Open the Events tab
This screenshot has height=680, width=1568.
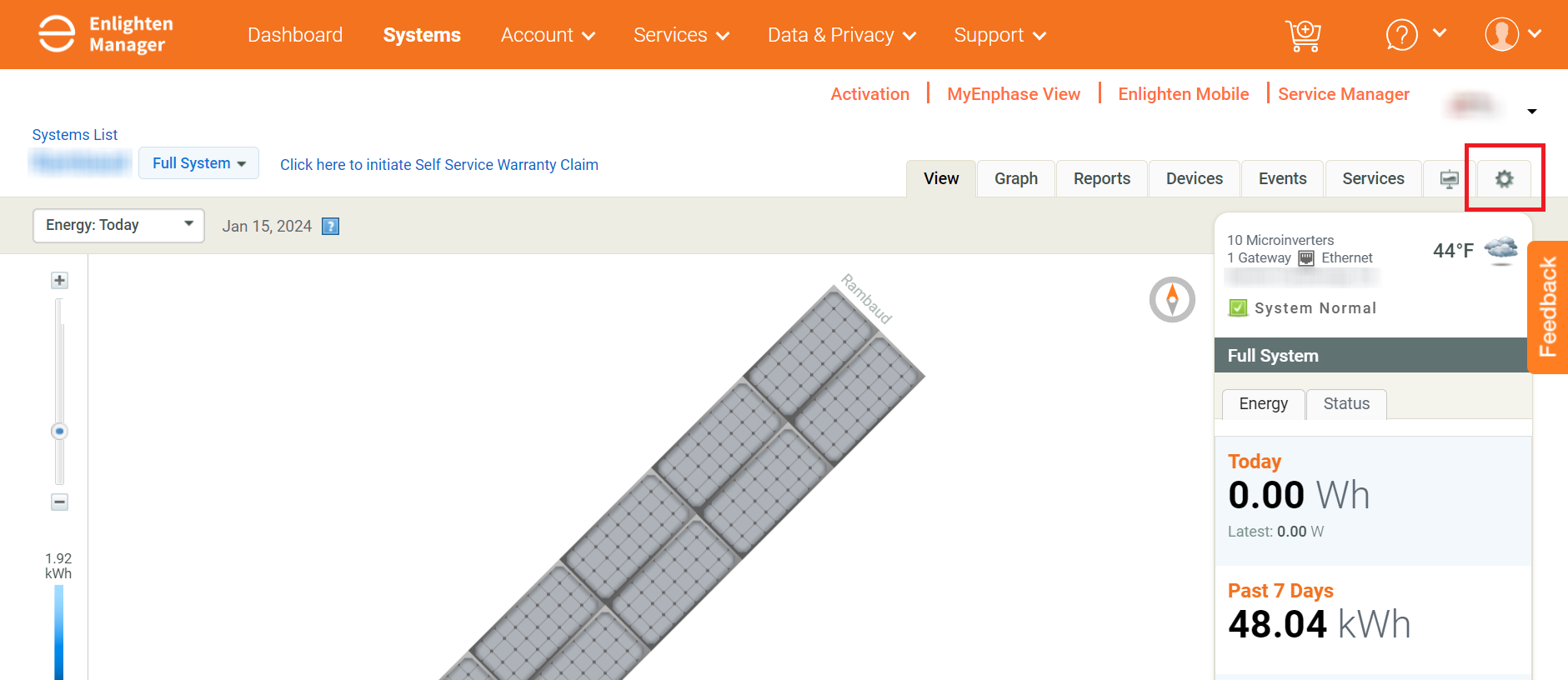(1283, 178)
